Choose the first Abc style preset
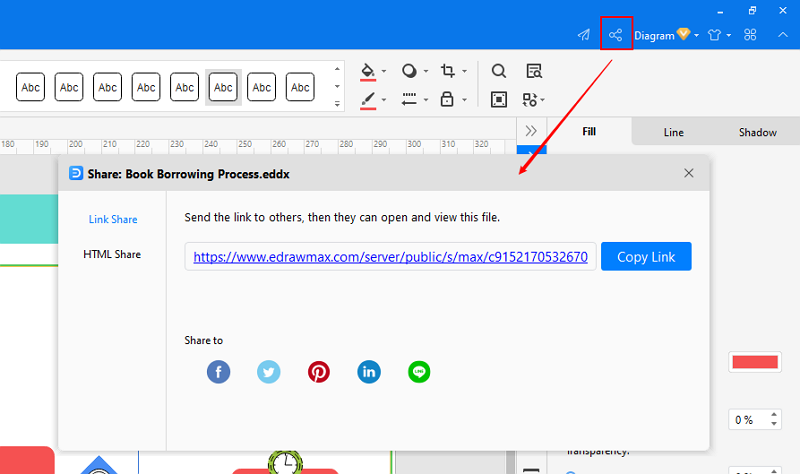The width and height of the screenshot is (800, 474). (31, 87)
